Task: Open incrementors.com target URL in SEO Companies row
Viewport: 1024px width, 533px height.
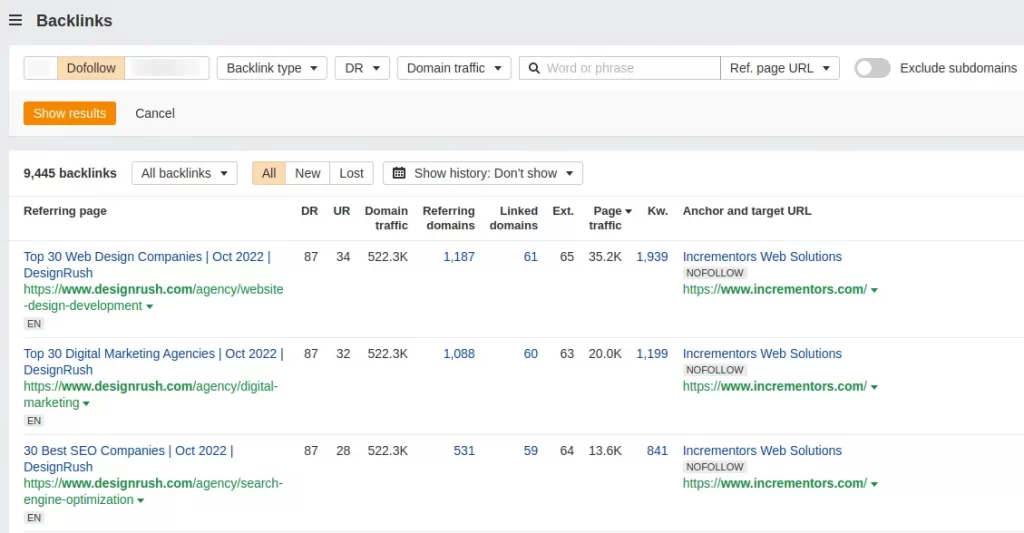Action: pos(775,483)
